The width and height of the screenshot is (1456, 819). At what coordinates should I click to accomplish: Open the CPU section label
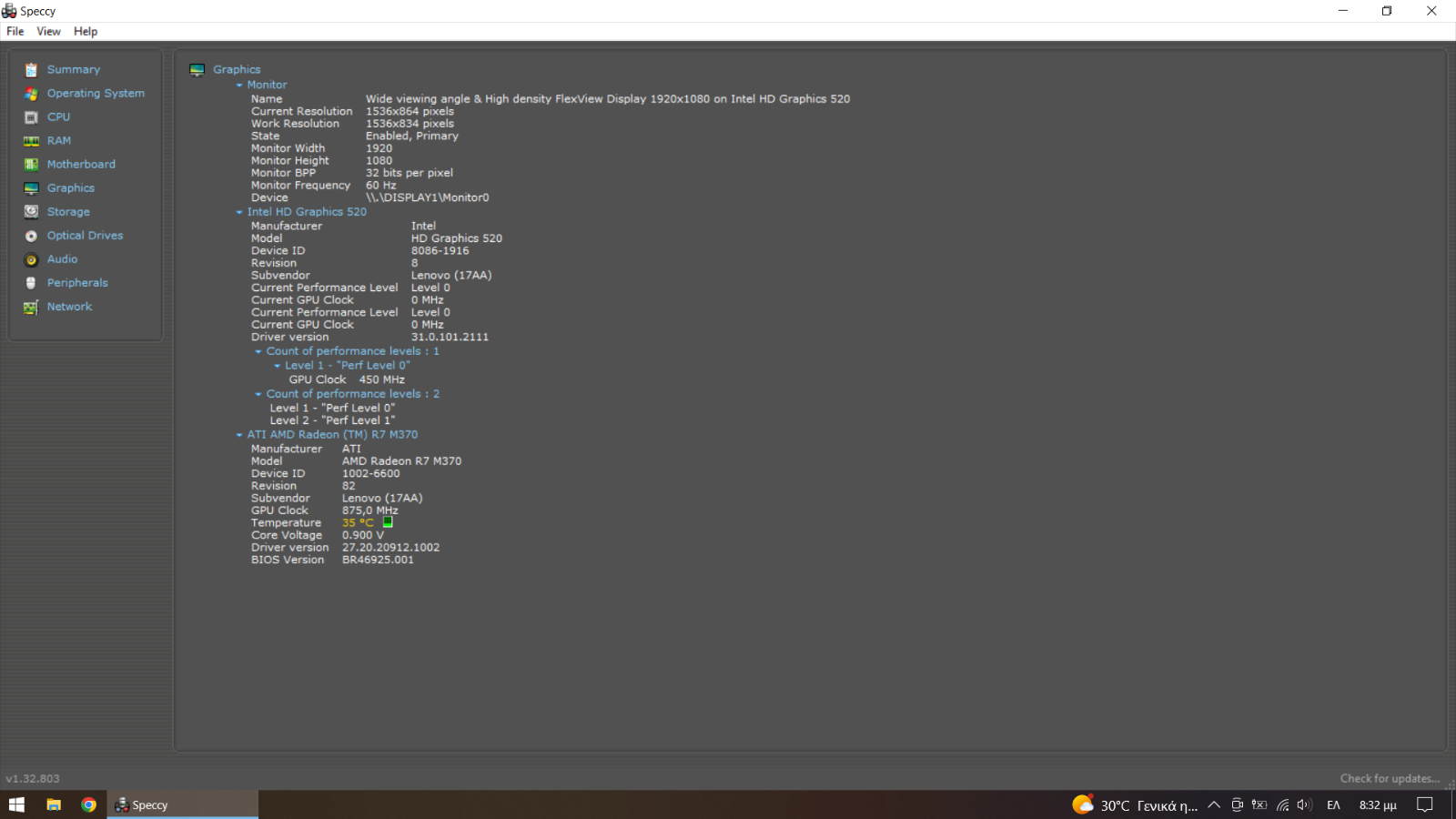click(x=58, y=117)
